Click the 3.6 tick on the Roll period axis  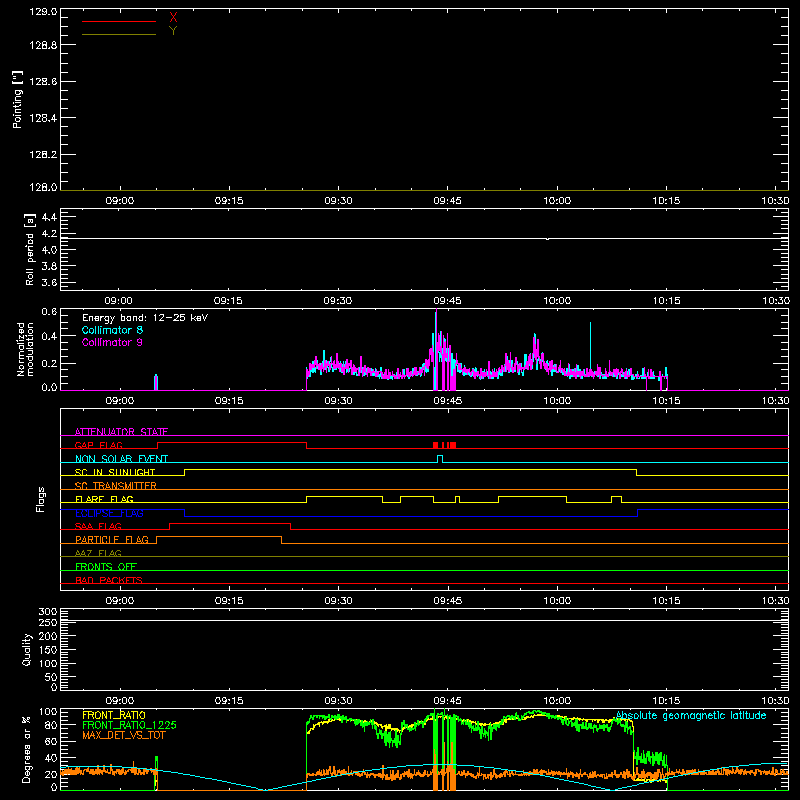49,282
